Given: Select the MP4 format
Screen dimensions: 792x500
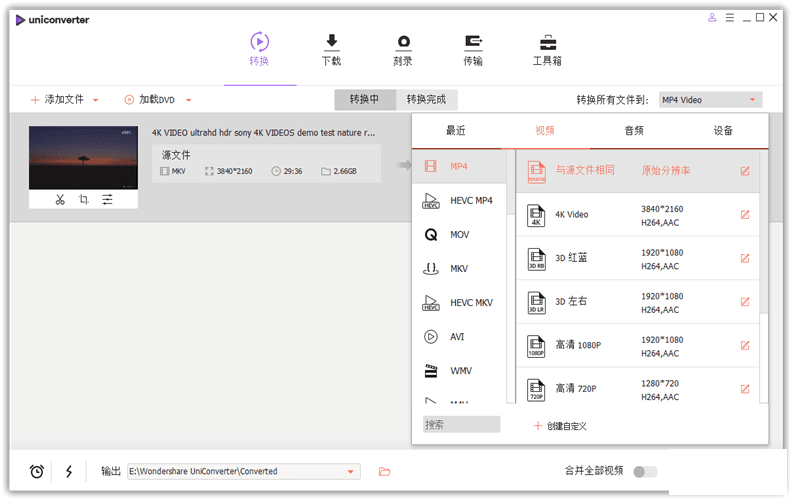Looking at the screenshot, I should click(x=459, y=166).
